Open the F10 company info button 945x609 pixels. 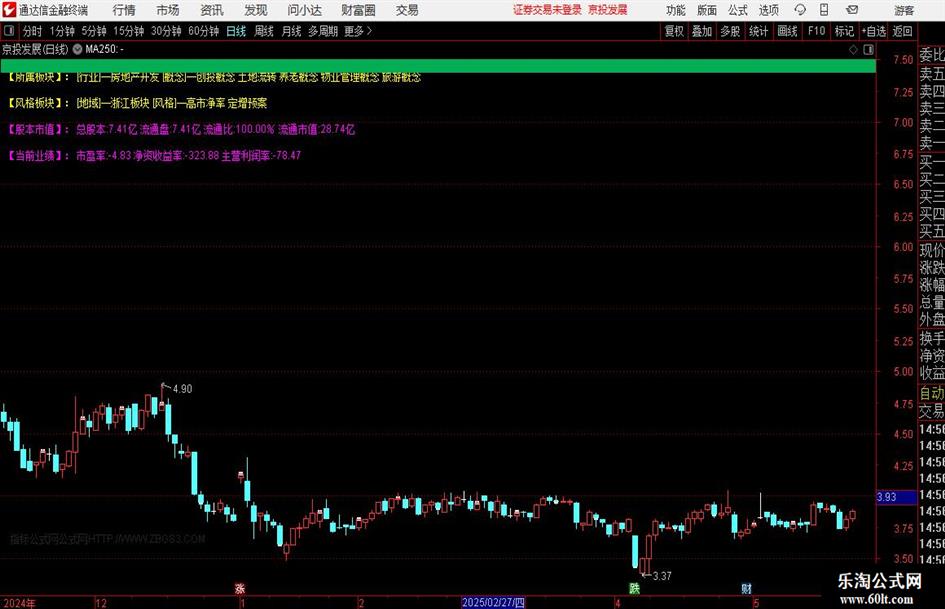(x=816, y=31)
